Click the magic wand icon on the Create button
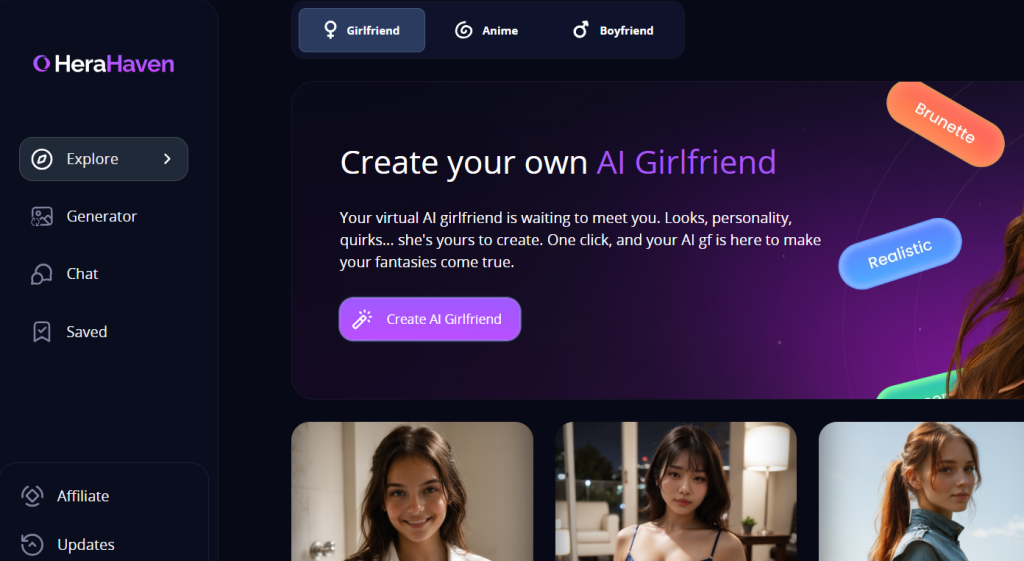Screen dimensions: 1024x561 click(362, 319)
